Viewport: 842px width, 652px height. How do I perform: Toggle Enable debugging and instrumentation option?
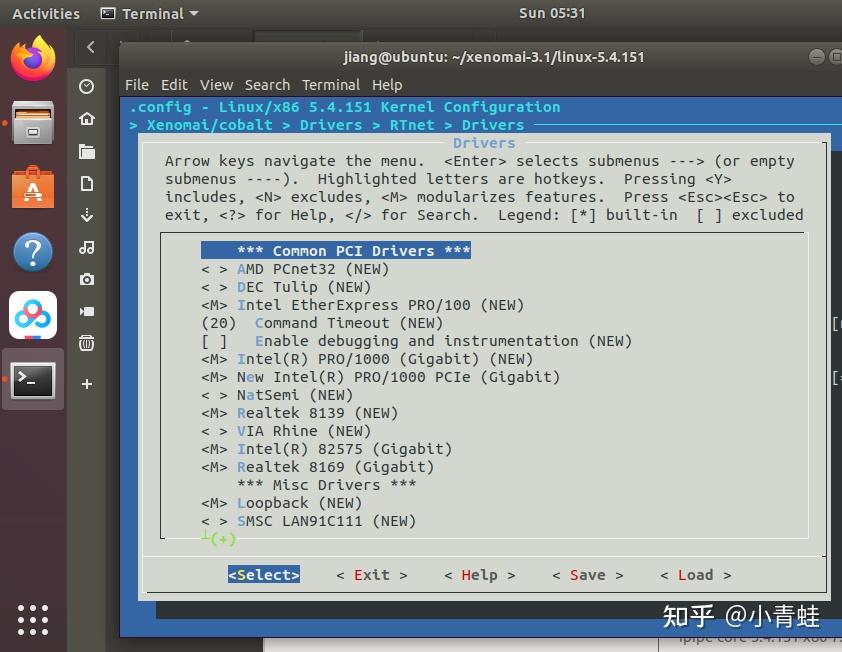coord(416,341)
